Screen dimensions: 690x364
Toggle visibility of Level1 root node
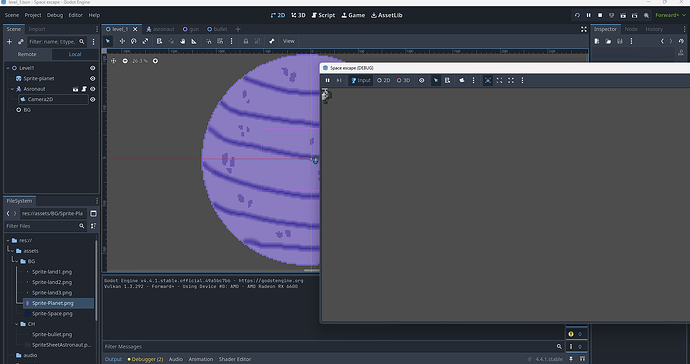(92, 68)
